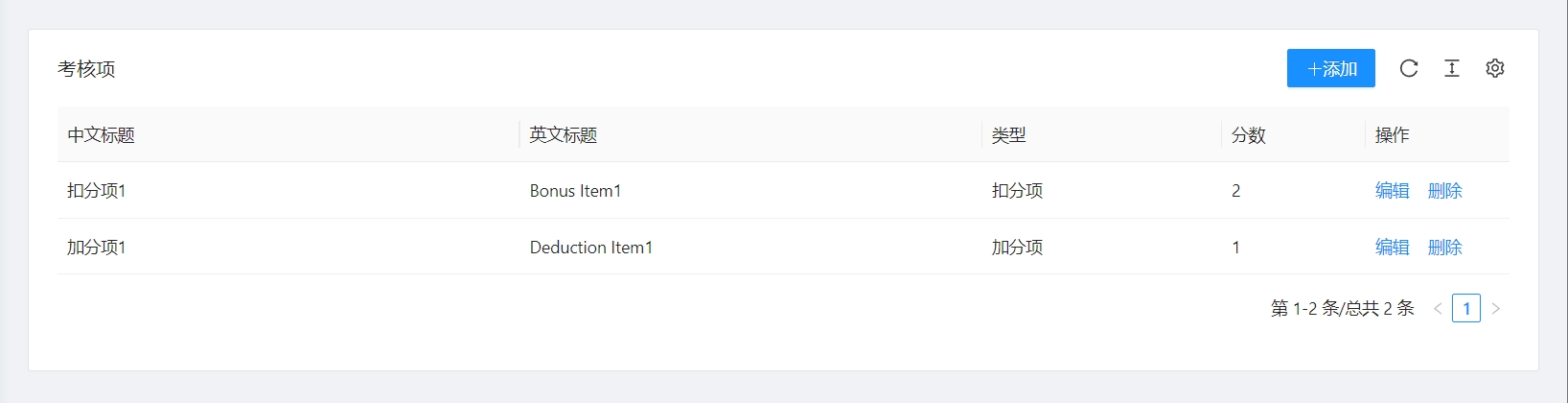
Task: Click the 英文标题 column header
Action: point(564,135)
